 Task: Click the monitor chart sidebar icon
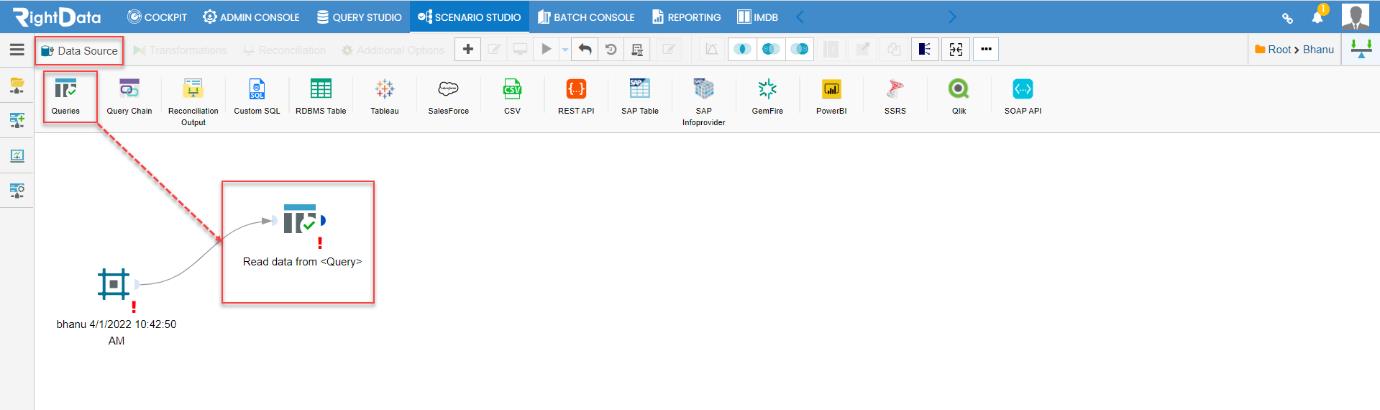(17, 156)
